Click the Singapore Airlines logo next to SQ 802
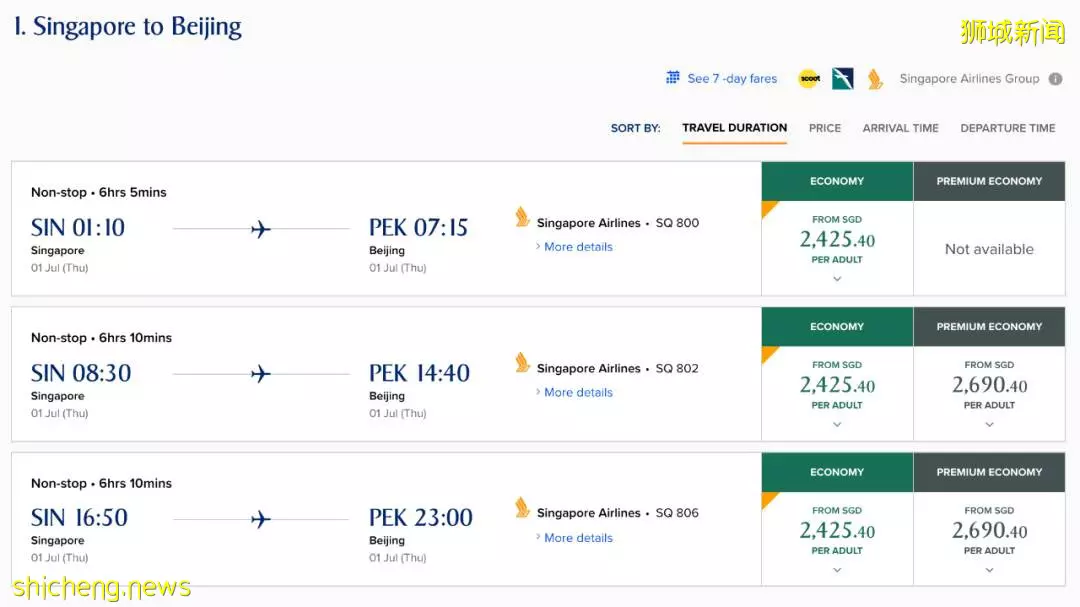Screen dimensions: 1080x607 tap(523, 362)
